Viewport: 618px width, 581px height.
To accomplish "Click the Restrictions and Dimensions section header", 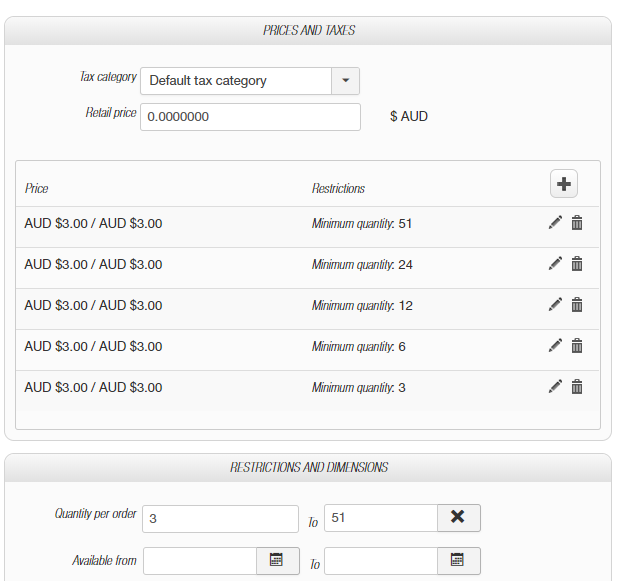I will tap(309, 467).
